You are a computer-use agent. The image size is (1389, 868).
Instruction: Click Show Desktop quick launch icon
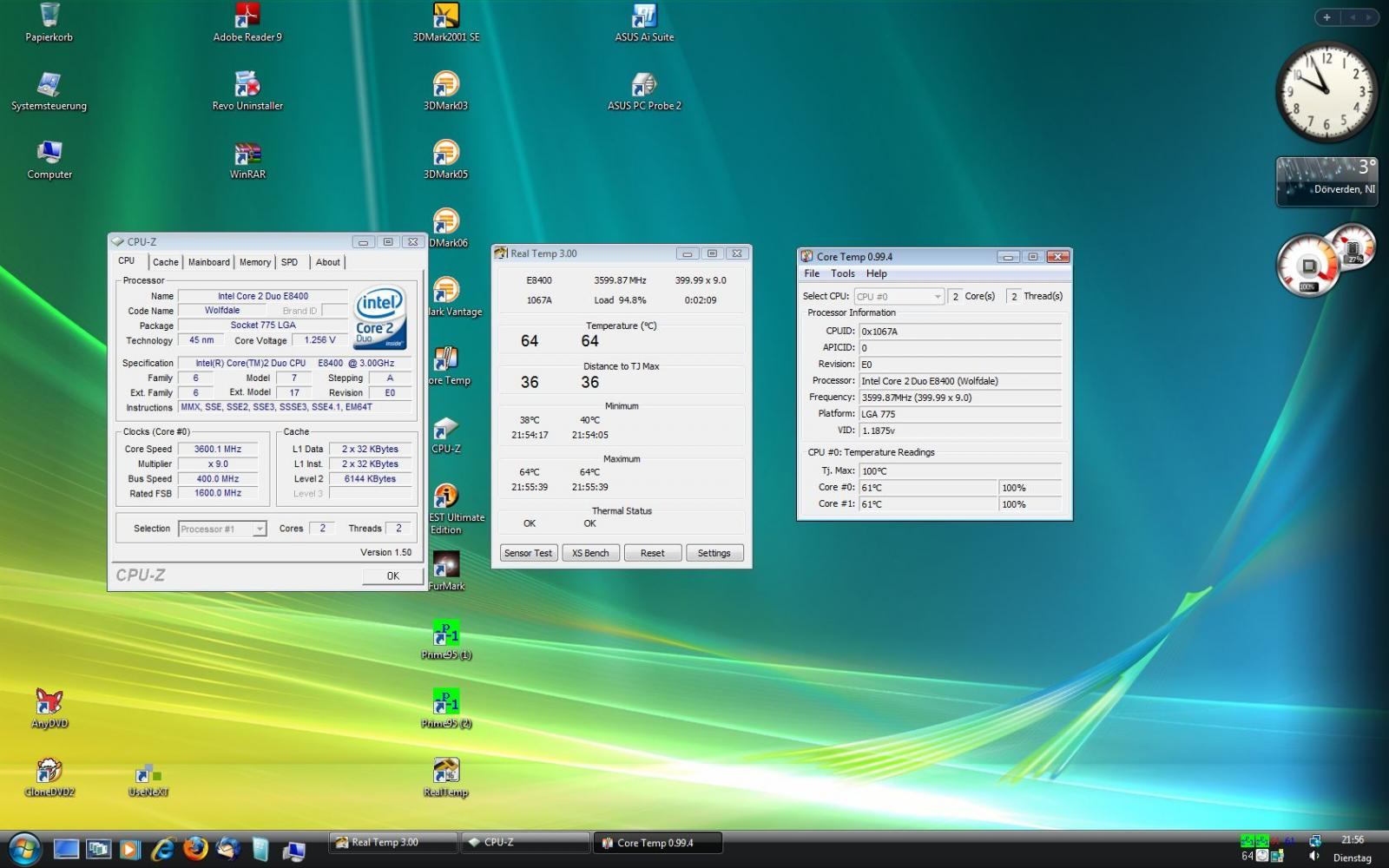[x=66, y=849]
